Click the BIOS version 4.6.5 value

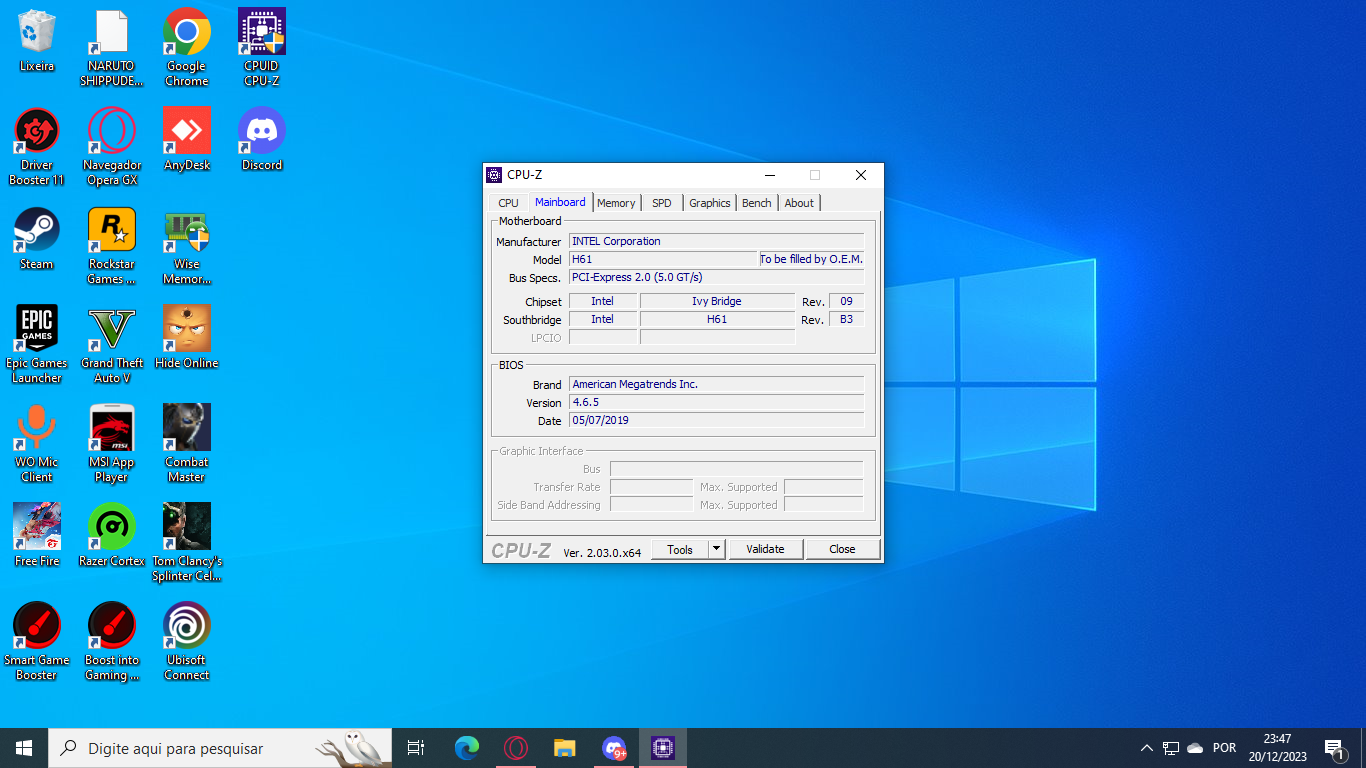point(716,402)
